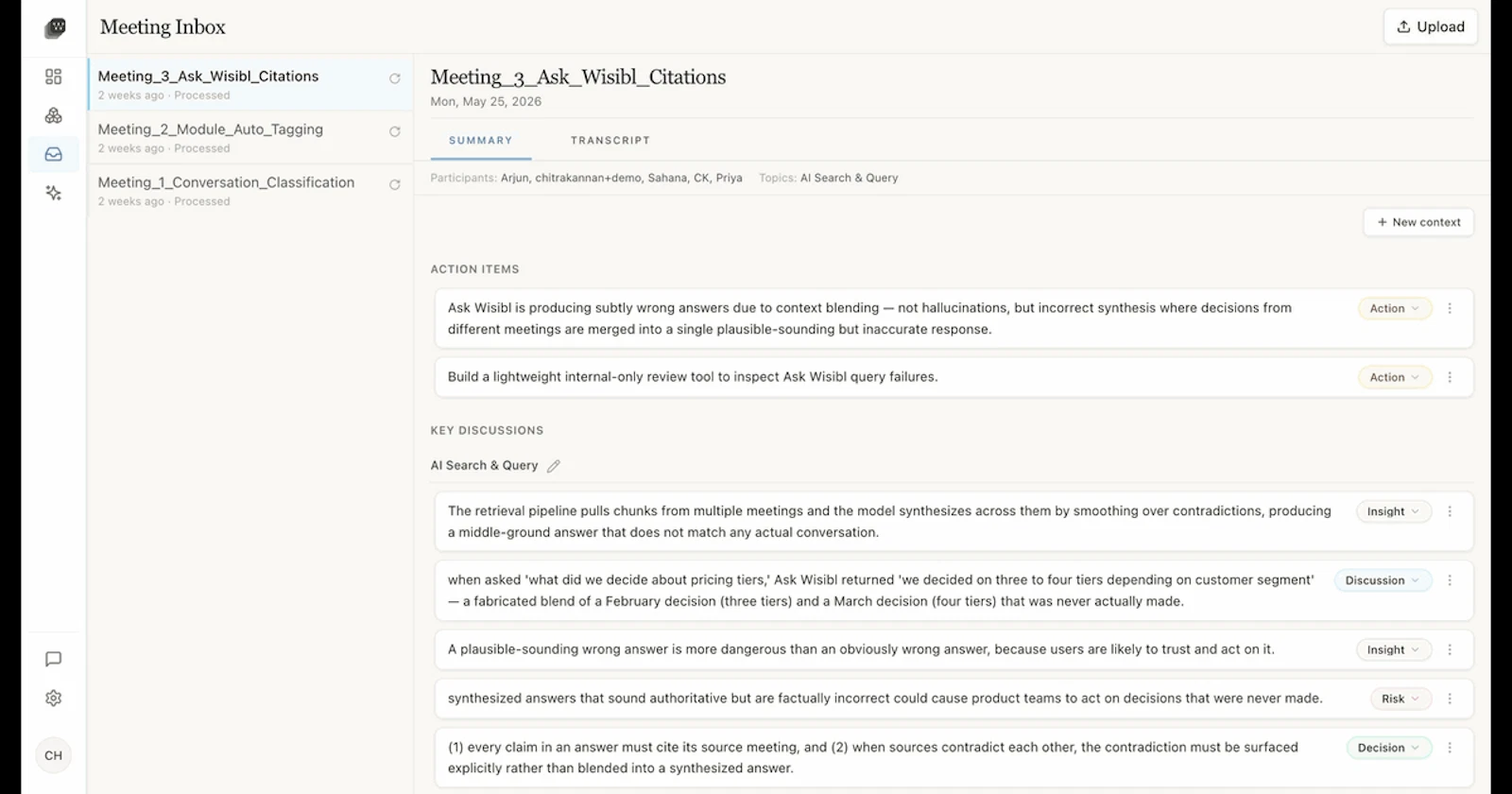Click the 'Build a lightweight internal-only review tool' text
This screenshot has width=1512, height=794.
pyautogui.click(x=693, y=376)
